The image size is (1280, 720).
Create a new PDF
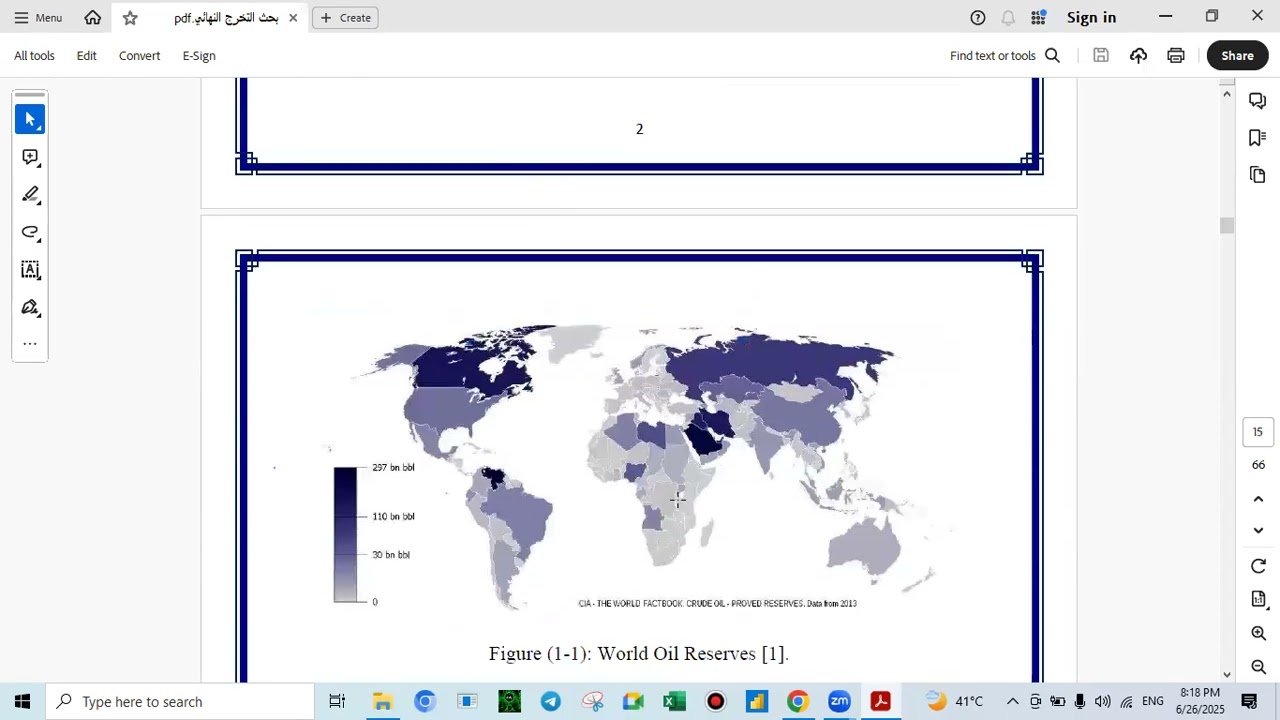[x=345, y=17]
